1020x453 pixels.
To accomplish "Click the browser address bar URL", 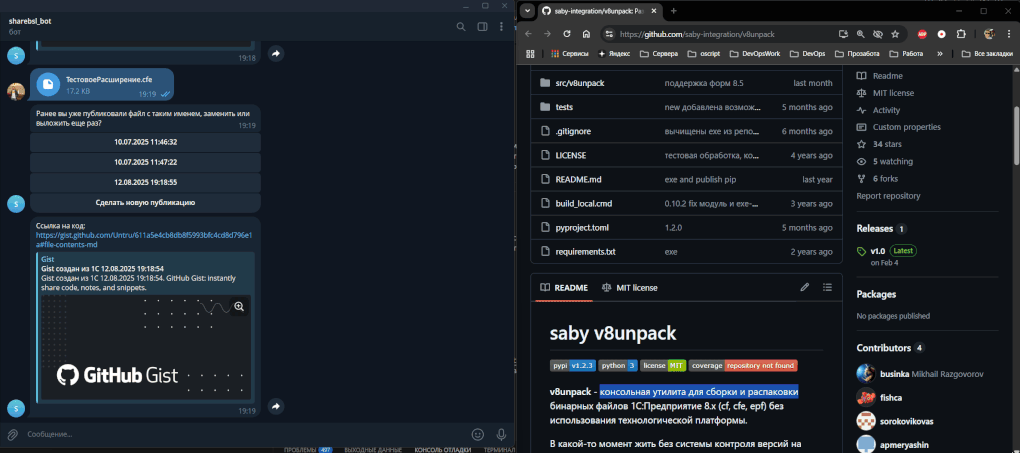I will coord(697,34).
